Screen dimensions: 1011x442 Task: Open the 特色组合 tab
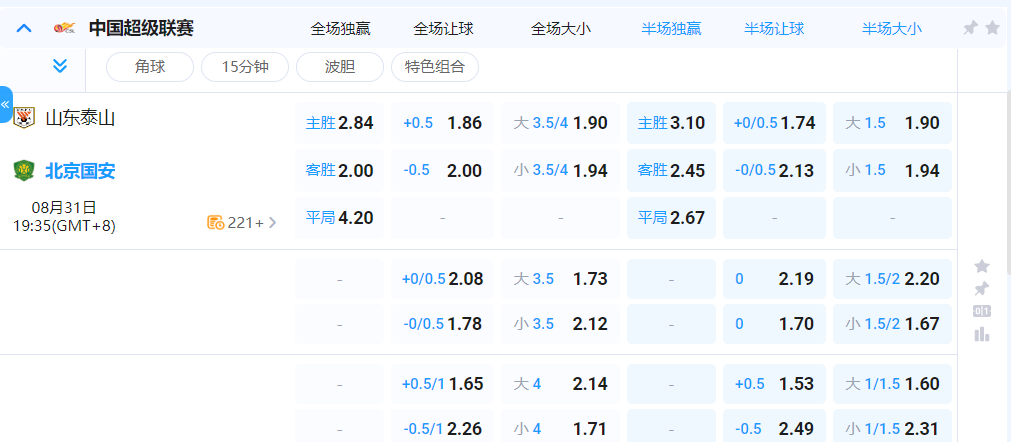click(x=434, y=67)
